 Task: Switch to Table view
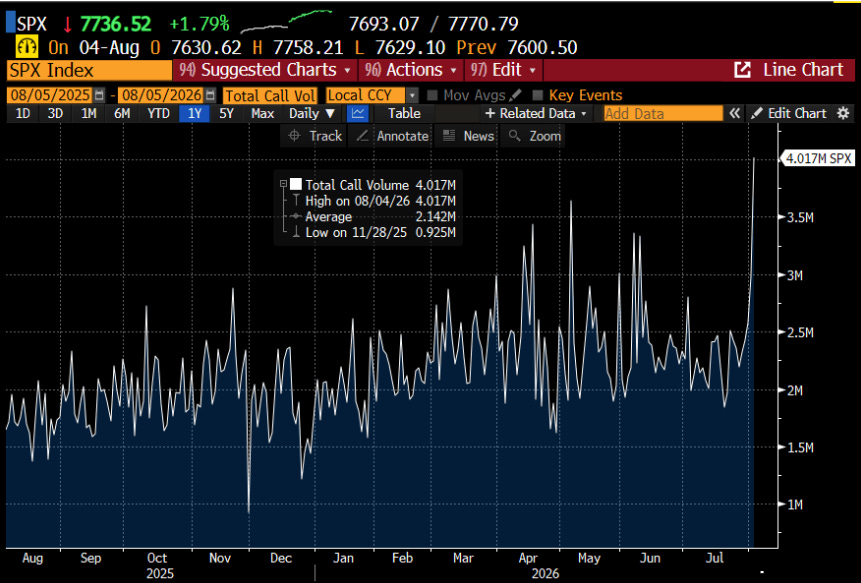404,113
